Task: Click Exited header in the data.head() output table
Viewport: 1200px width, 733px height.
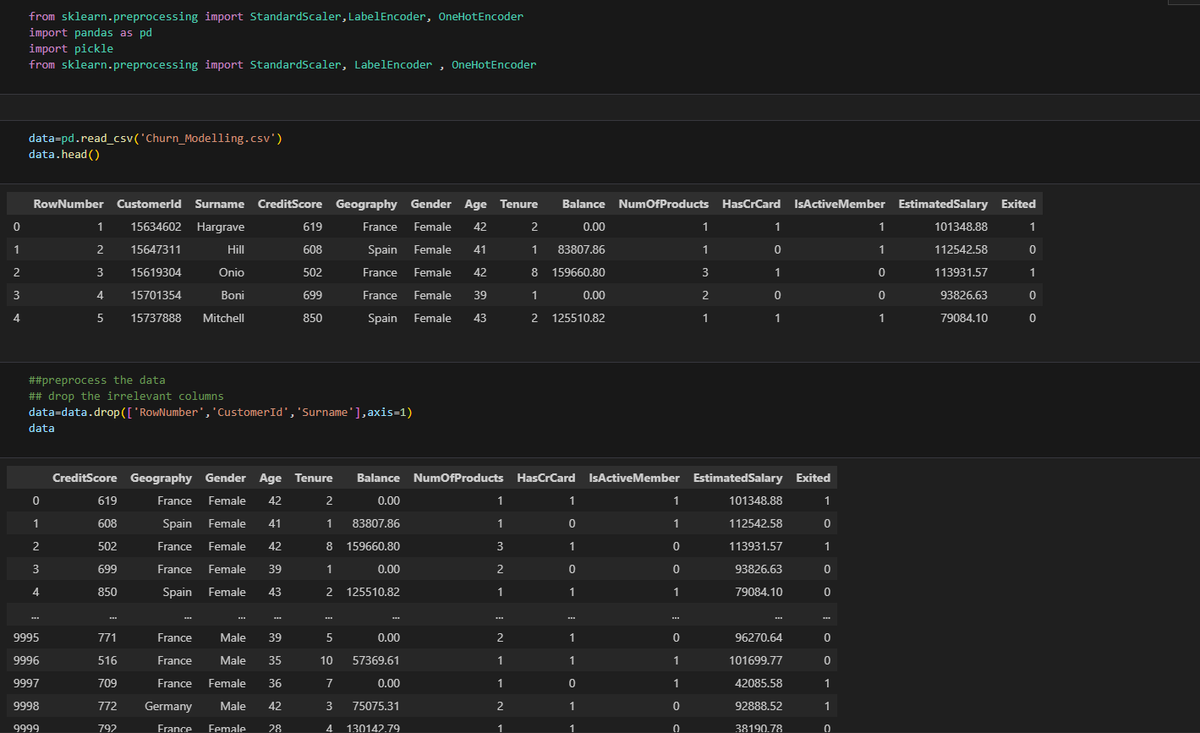Action: pyautogui.click(x=1018, y=204)
